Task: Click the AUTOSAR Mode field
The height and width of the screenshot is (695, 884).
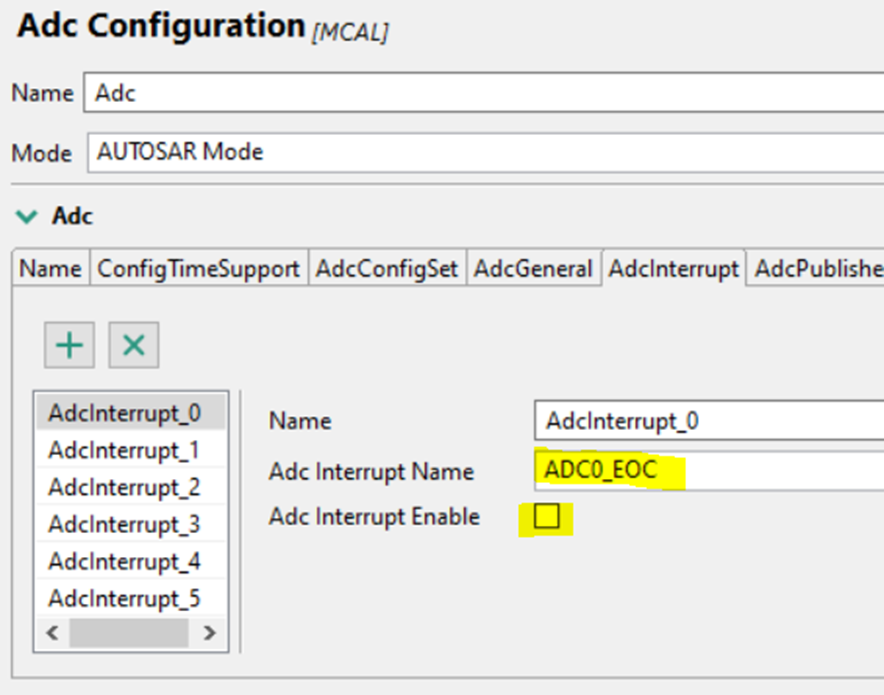Action: tap(480, 153)
